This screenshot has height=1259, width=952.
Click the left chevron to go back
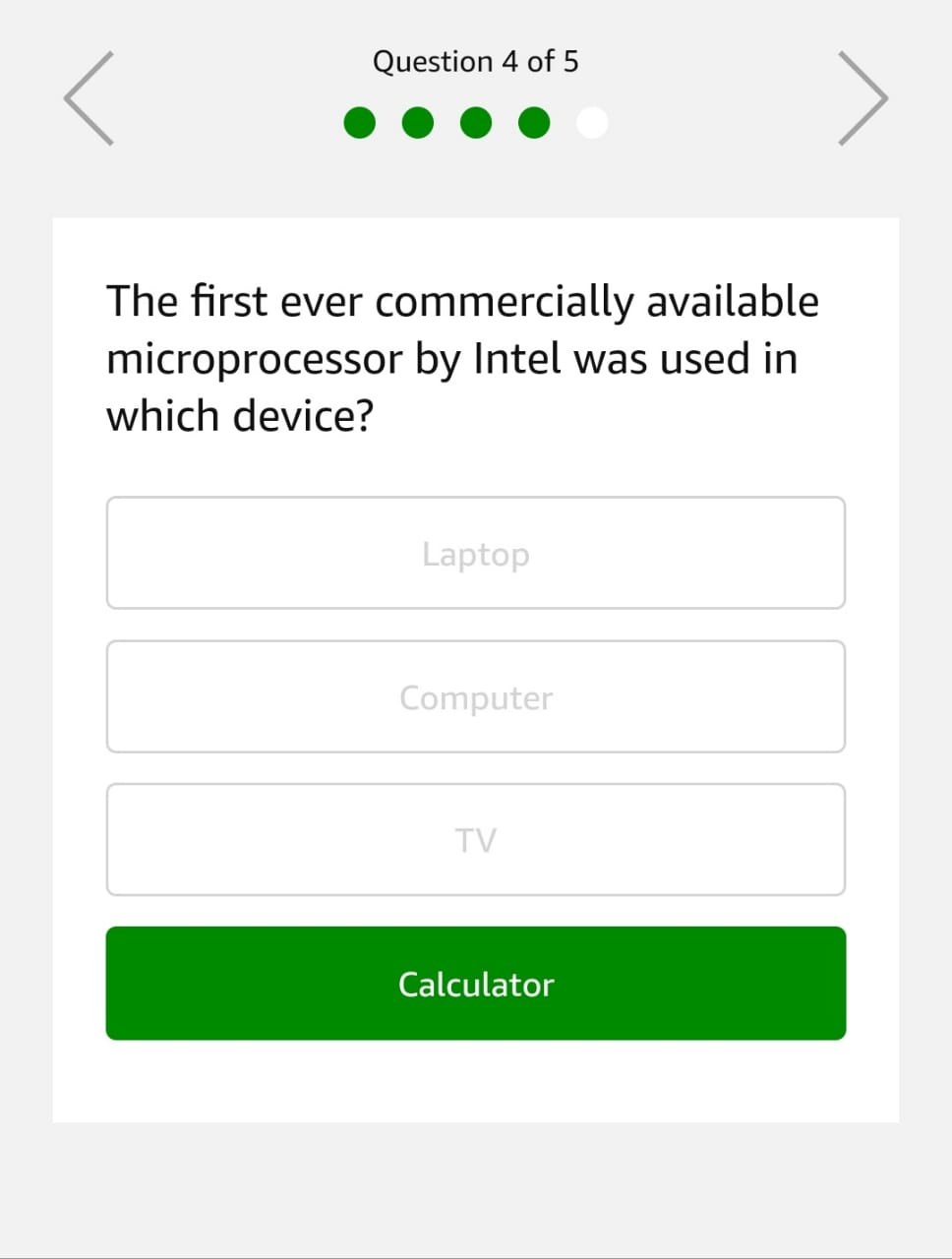pos(88,97)
